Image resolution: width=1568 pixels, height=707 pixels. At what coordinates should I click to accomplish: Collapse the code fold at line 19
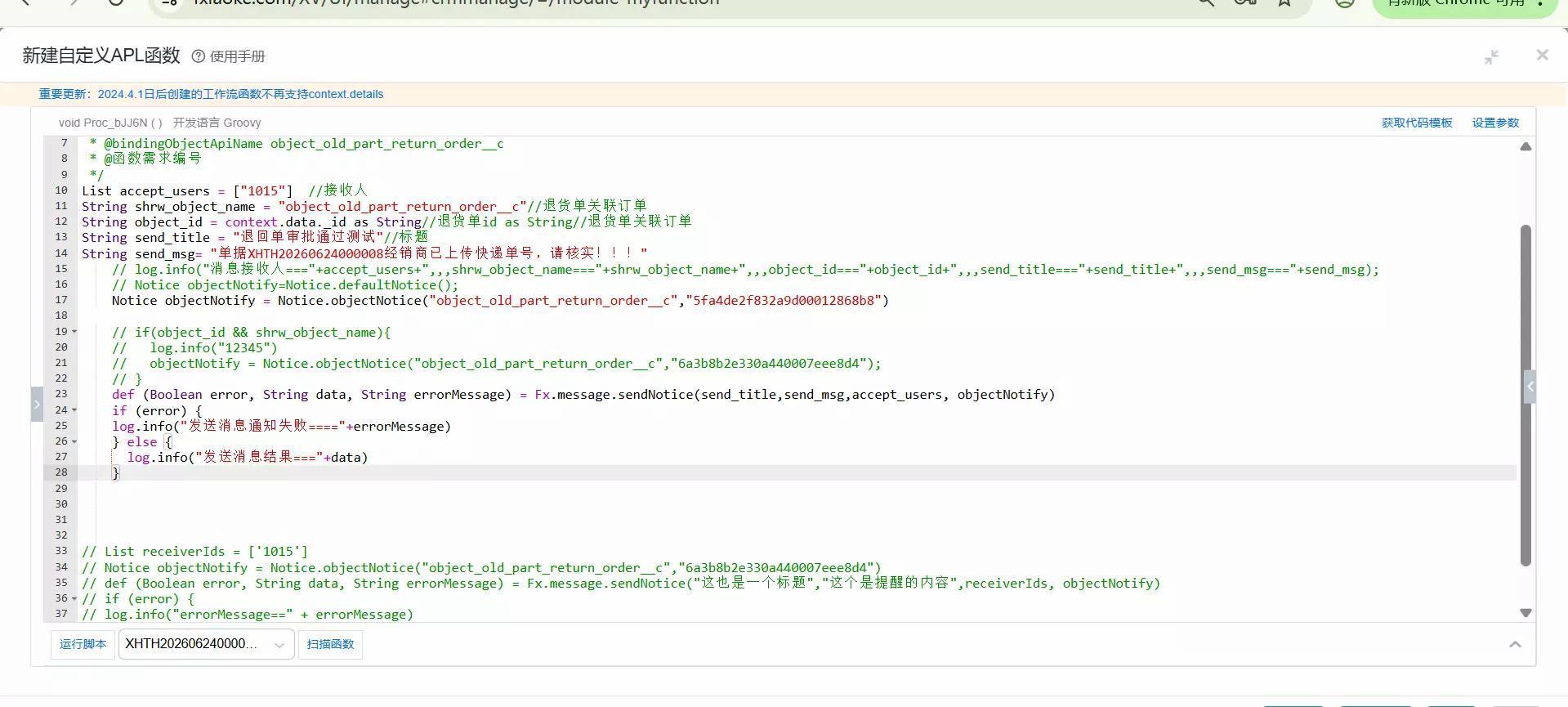pos(74,332)
